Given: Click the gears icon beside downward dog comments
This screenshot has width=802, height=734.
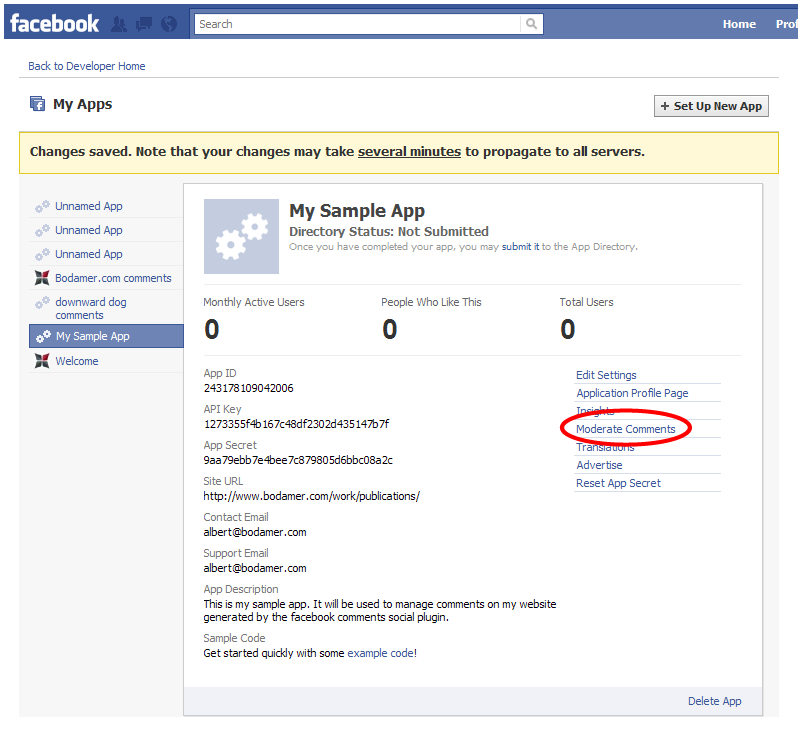Looking at the screenshot, I should tap(42, 303).
